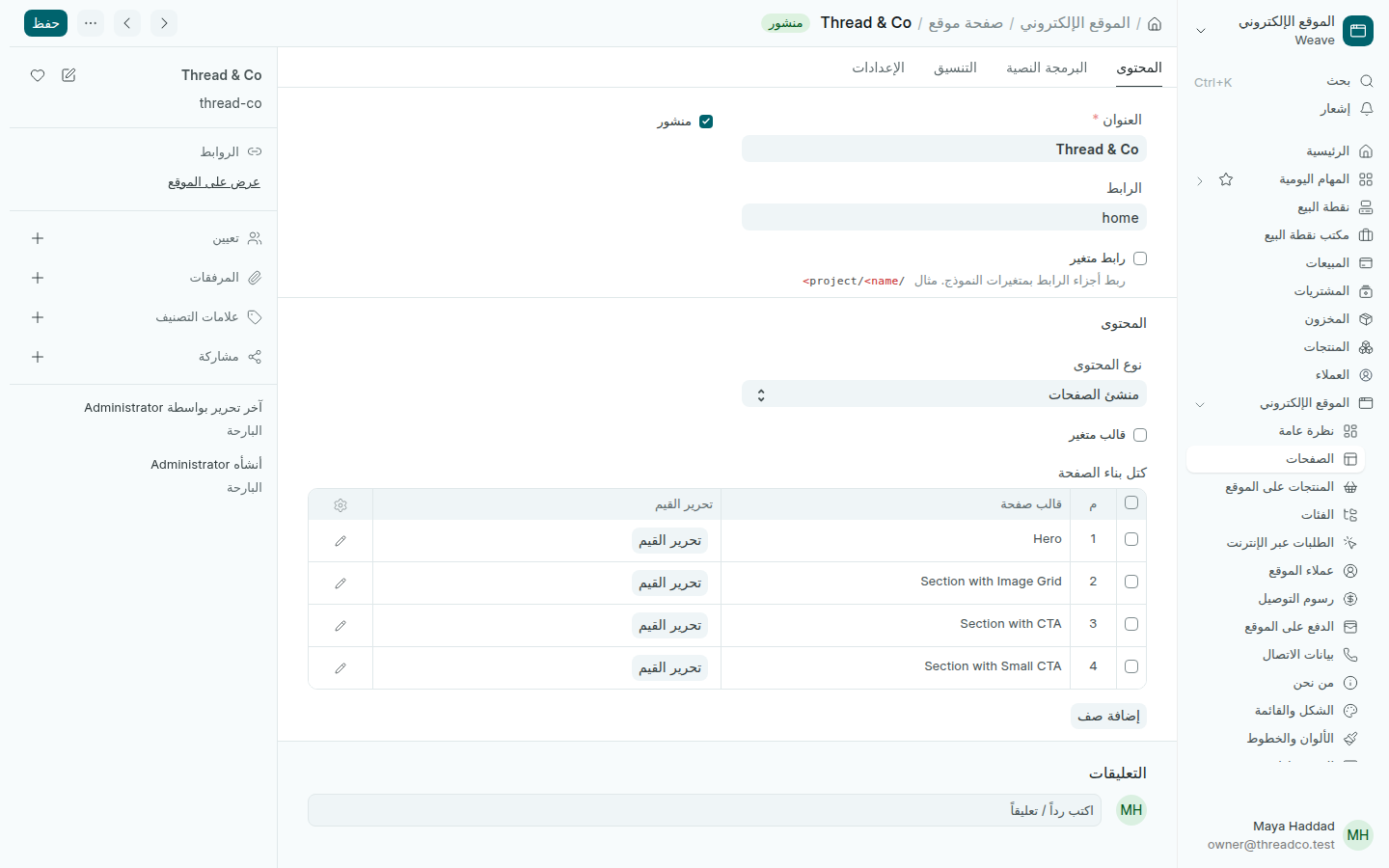This screenshot has width=1389, height=868.
Task: Click the heart like icon
Action: pyautogui.click(x=38, y=75)
